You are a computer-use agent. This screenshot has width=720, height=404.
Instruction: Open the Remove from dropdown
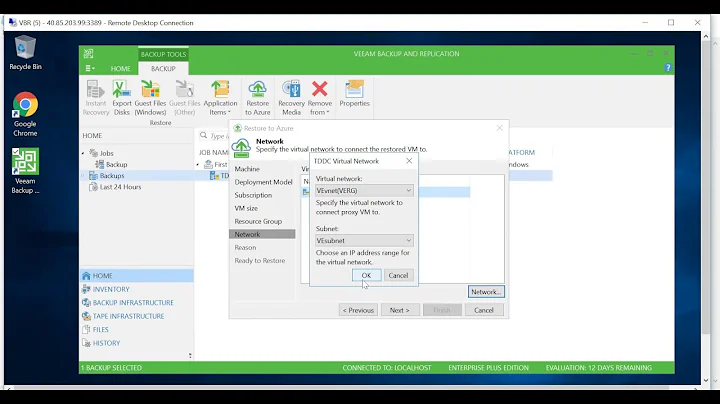pyautogui.click(x=320, y=98)
